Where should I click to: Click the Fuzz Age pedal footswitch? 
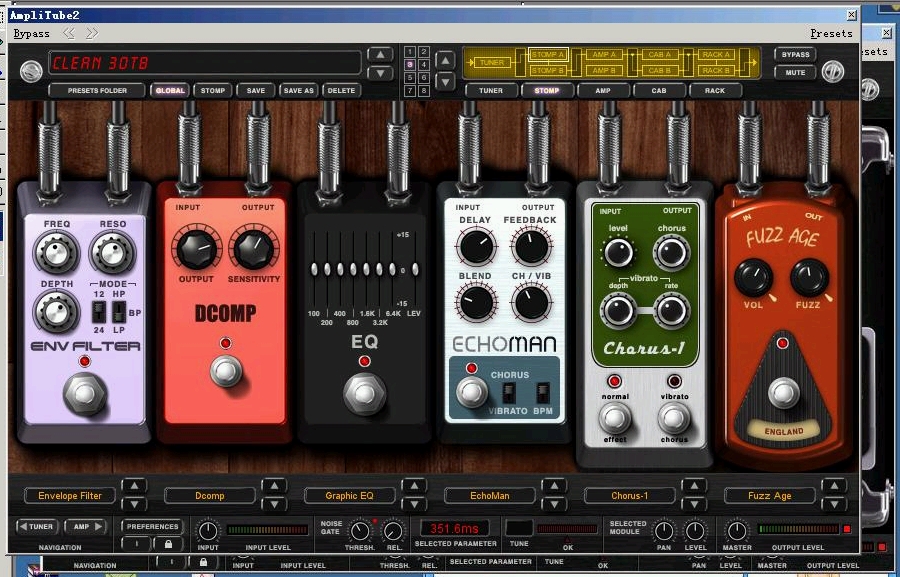point(783,393)
